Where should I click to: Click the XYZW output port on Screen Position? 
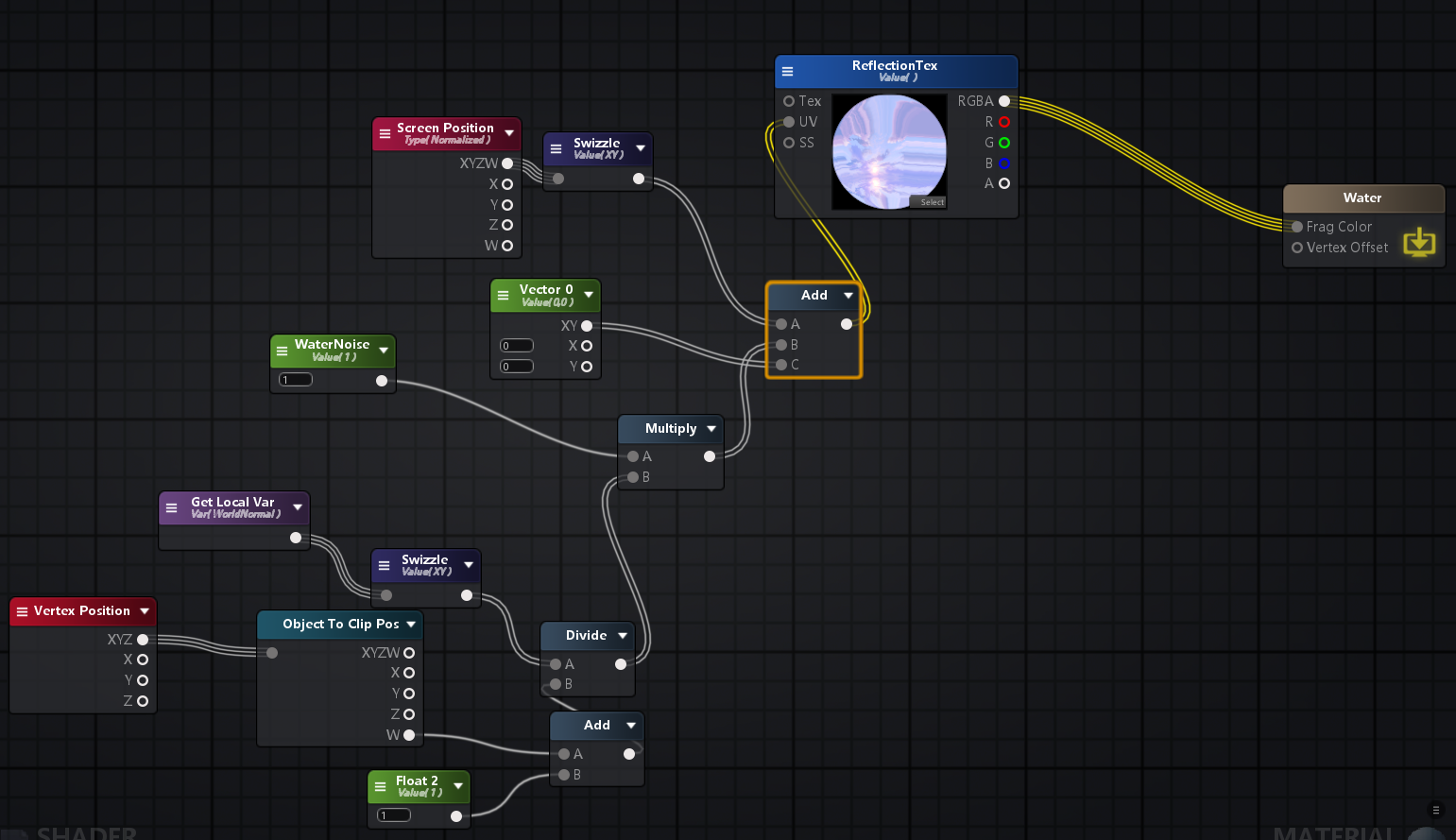click(507, 163)
